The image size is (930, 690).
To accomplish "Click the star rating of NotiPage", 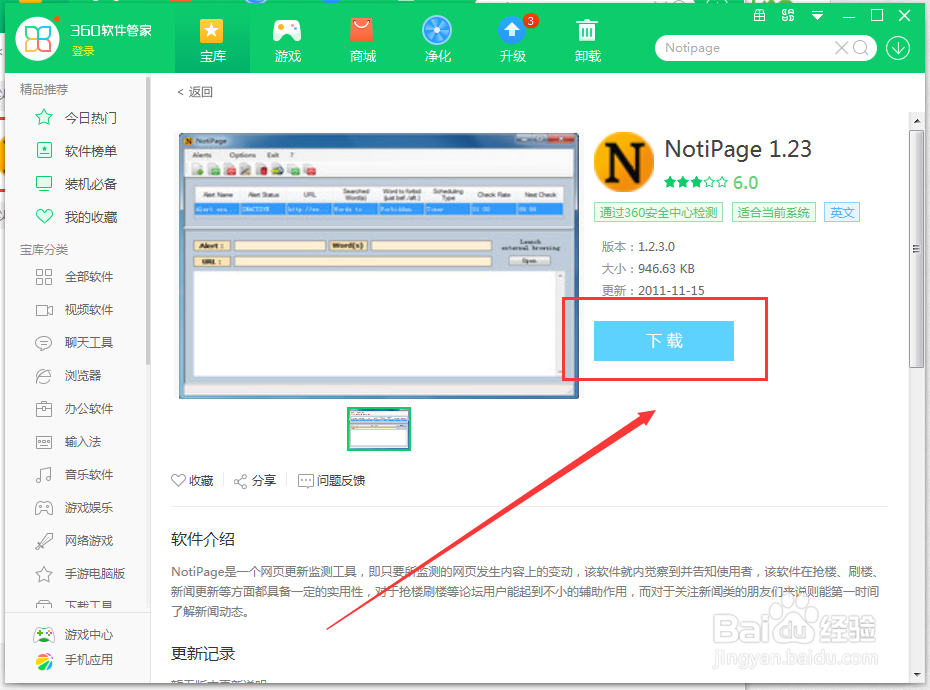I will pos(696,182).
